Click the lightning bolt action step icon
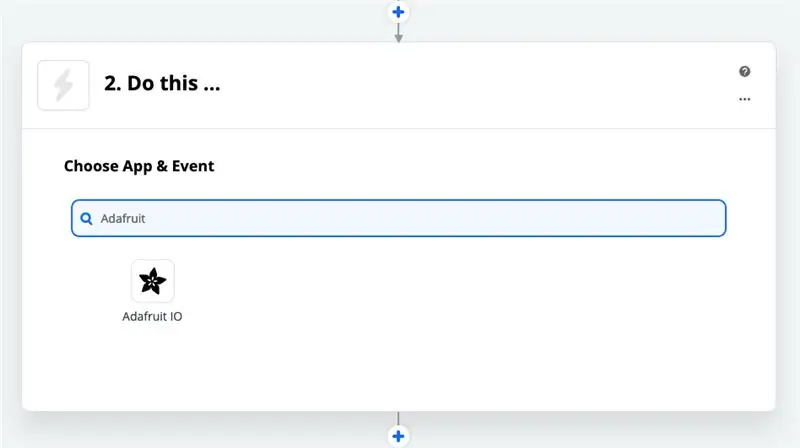This screenshot has width=800, height=448. 63,85
